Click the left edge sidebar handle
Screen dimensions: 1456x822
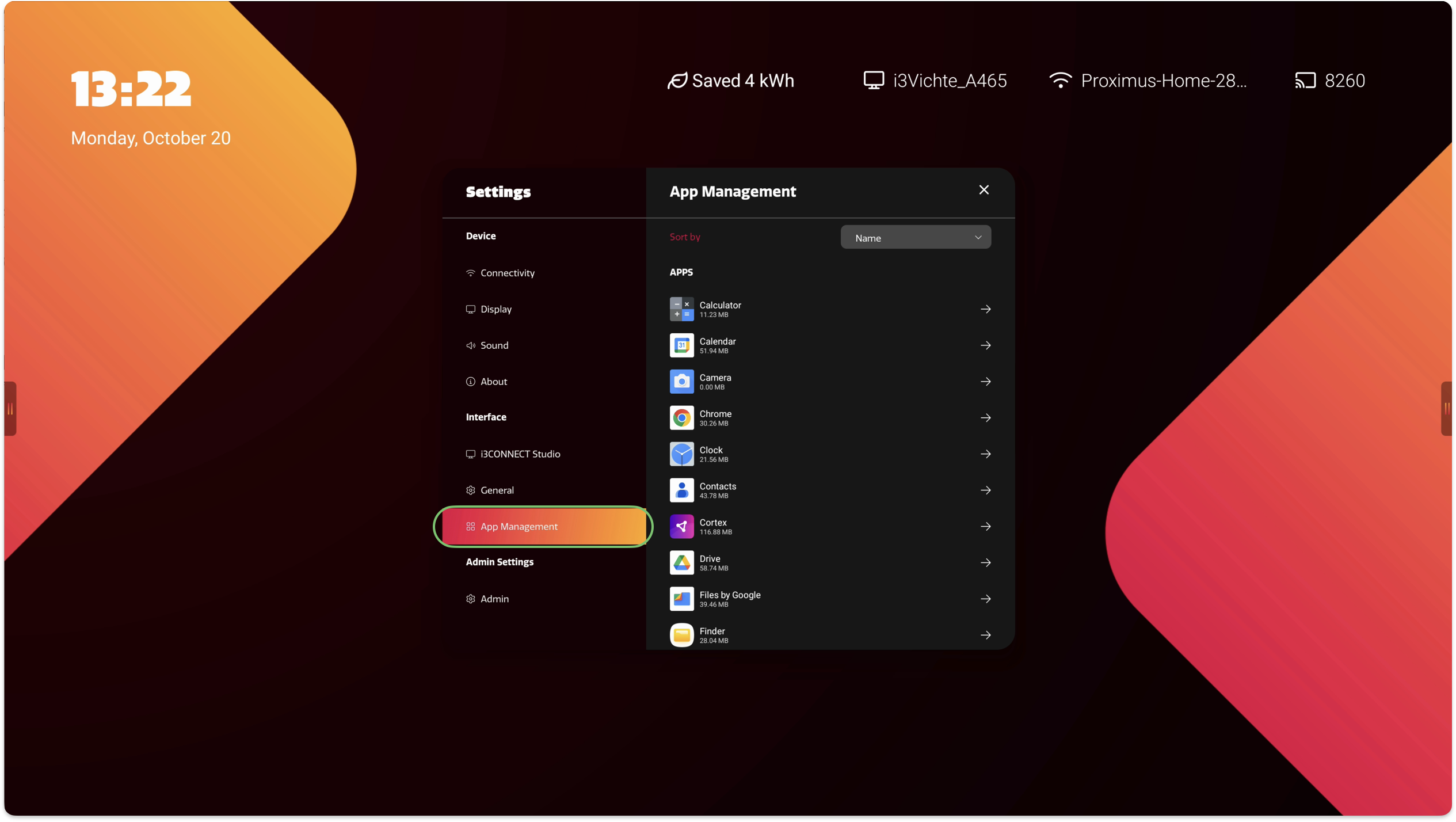click(x=10, y=409)
